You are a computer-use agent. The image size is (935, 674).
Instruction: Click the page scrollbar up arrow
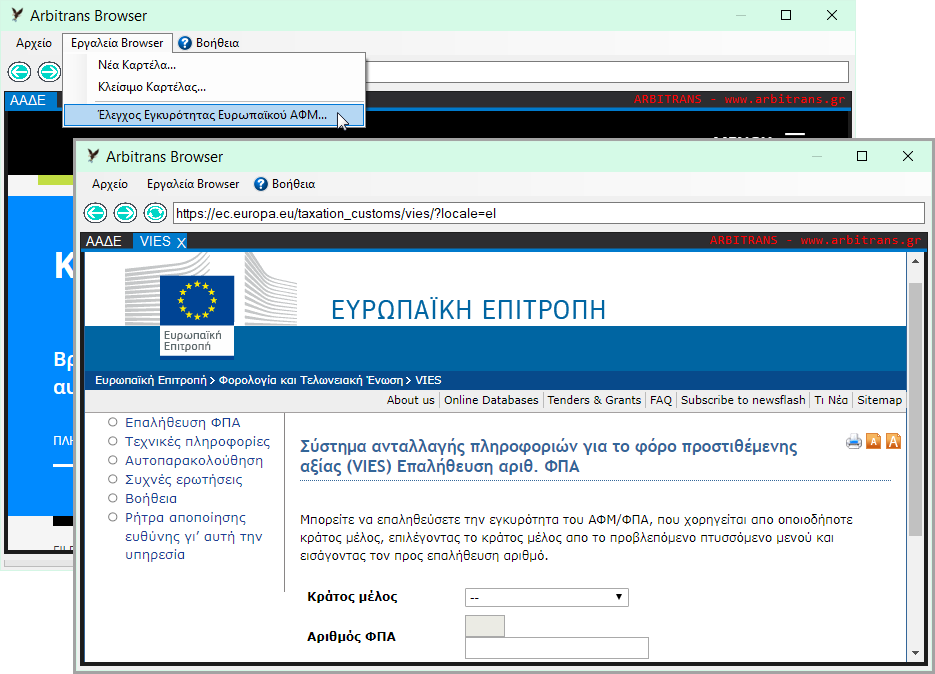(915, 261)
